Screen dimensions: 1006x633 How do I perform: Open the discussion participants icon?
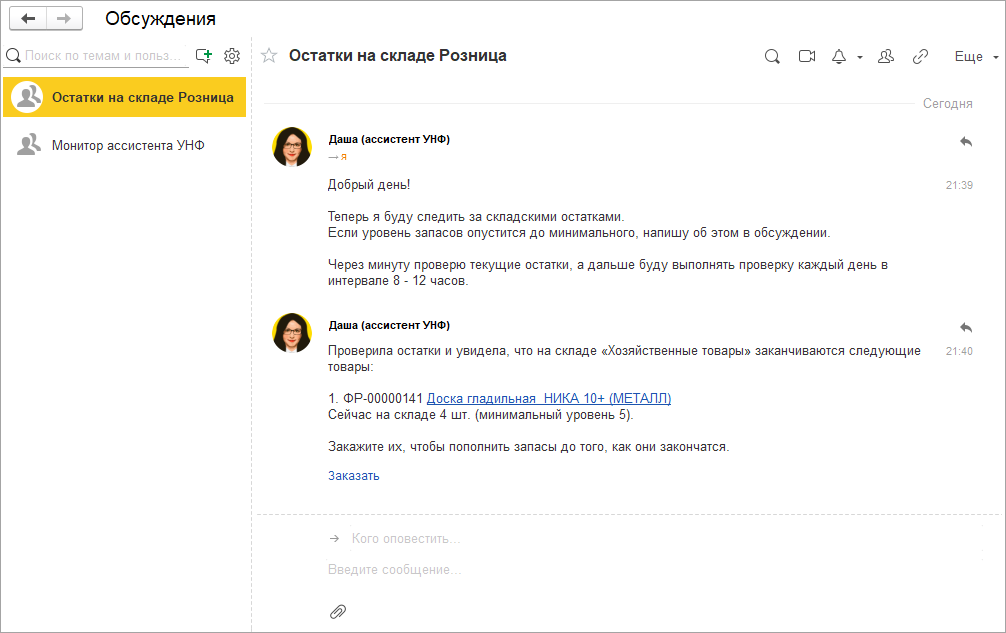tap(885, 57)
